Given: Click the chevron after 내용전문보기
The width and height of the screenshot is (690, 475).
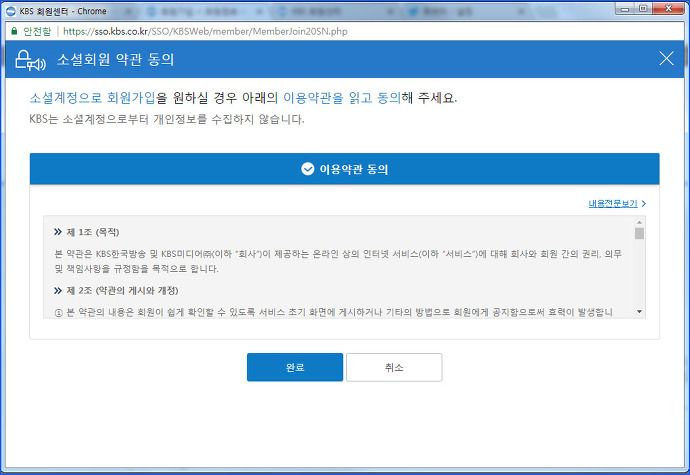Looking at the screenshot, I should coord(643,203).
